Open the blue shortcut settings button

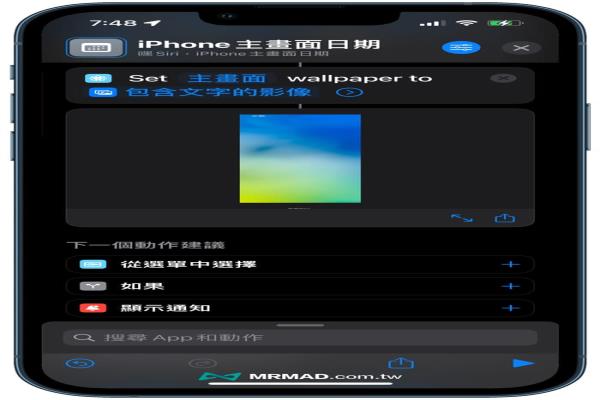(461, 48)
